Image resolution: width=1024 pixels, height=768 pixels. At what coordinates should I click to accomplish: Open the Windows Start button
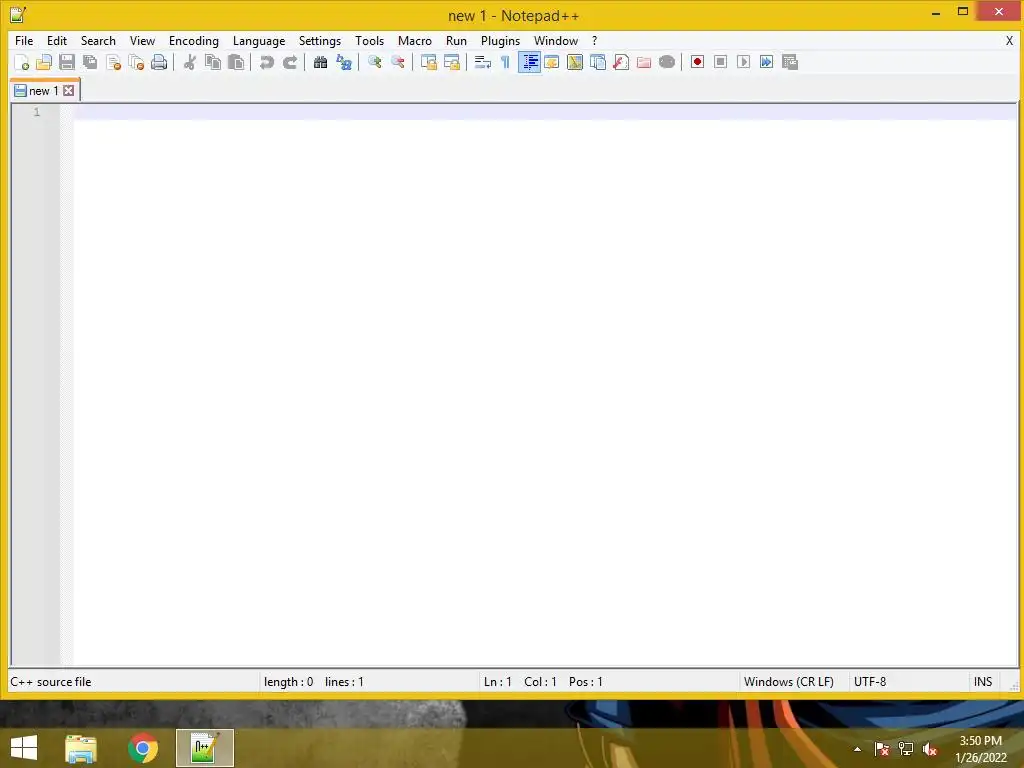(x=24, y=748)
